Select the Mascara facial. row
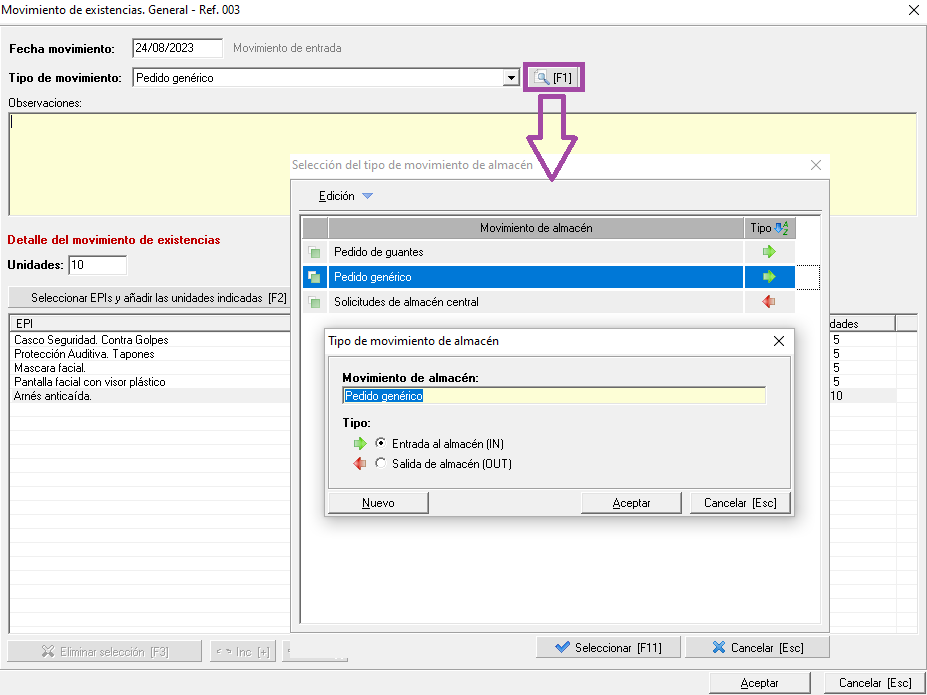 pos(150,368)
